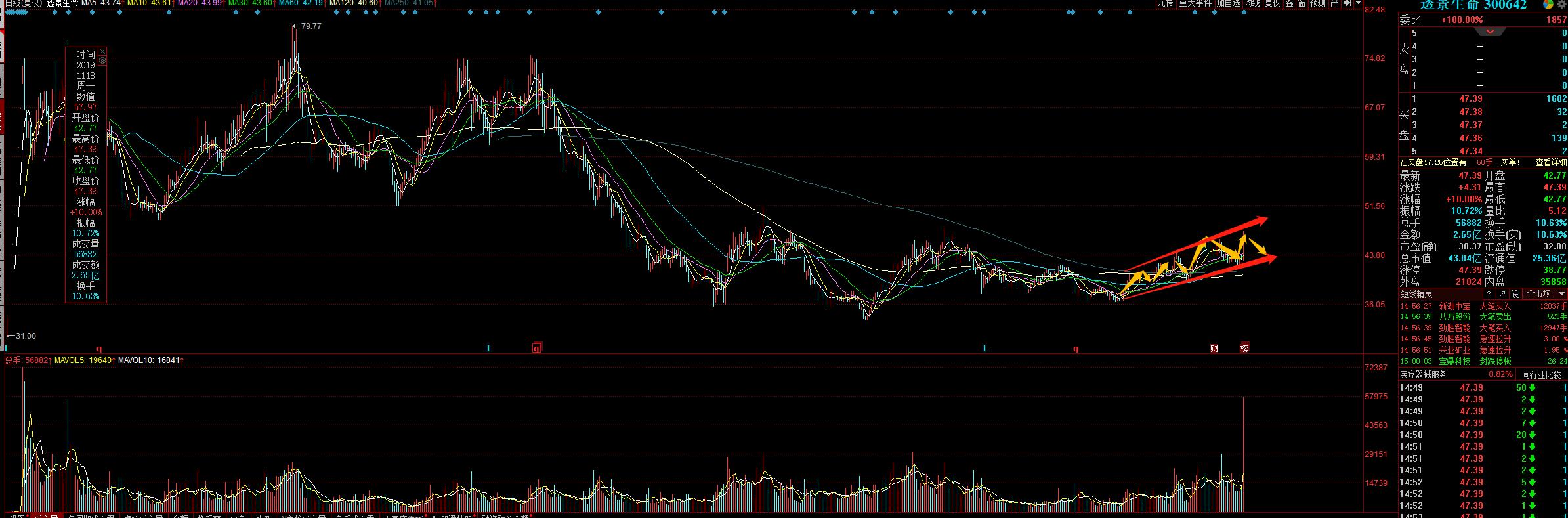
Task: Select the 成交量 indicator tab
Action: 46,517
